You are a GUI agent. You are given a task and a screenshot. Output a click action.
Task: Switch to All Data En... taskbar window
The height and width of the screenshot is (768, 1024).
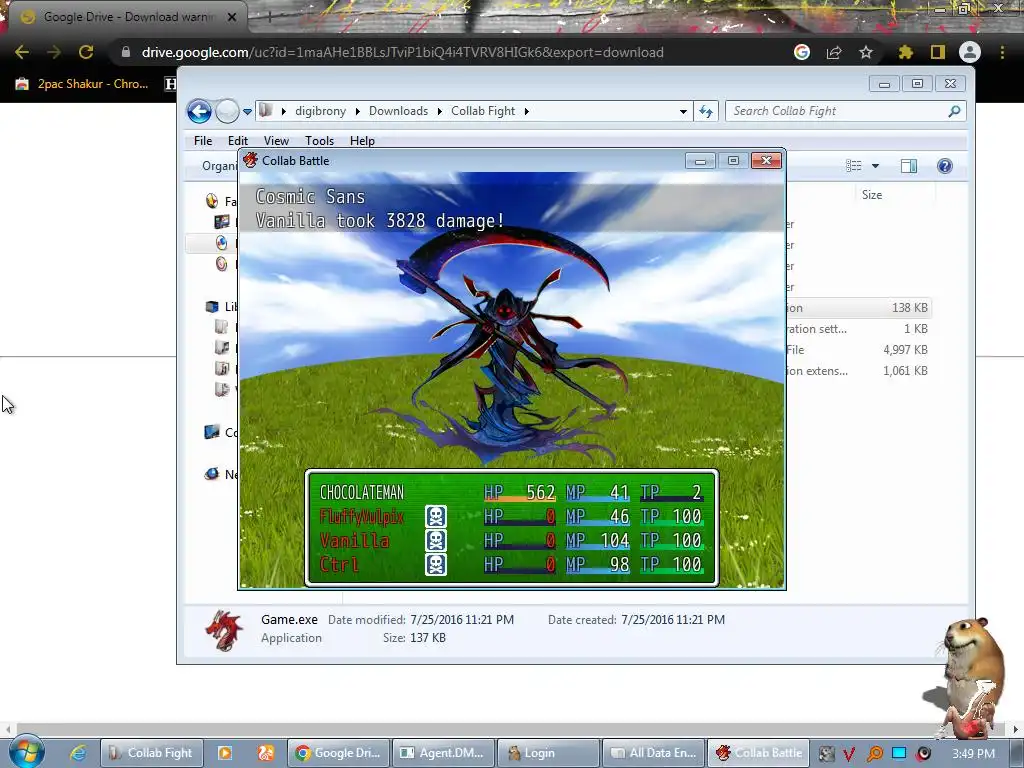654,753
